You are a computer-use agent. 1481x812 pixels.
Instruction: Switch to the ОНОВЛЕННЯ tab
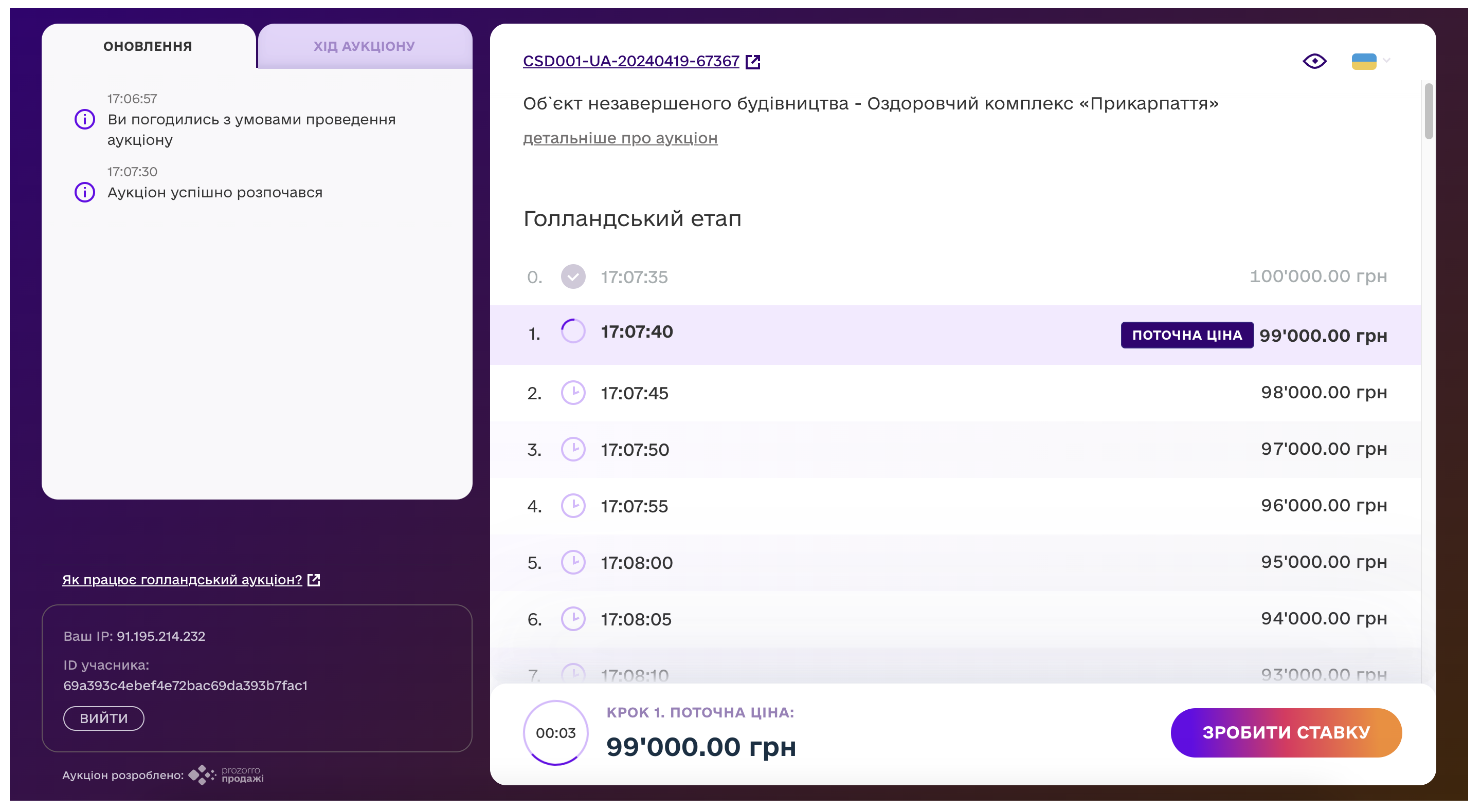click(x=148, y=46)
